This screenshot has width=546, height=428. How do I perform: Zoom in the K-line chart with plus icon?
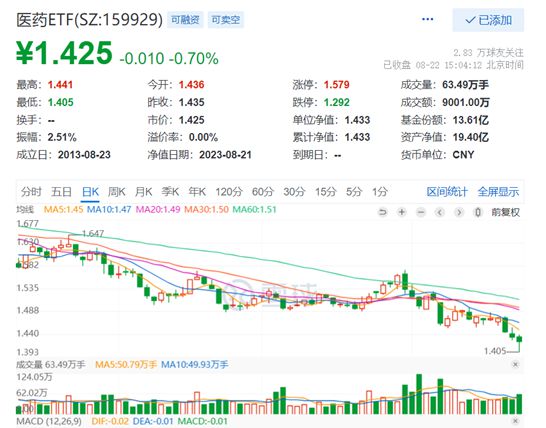pos(402,212)
